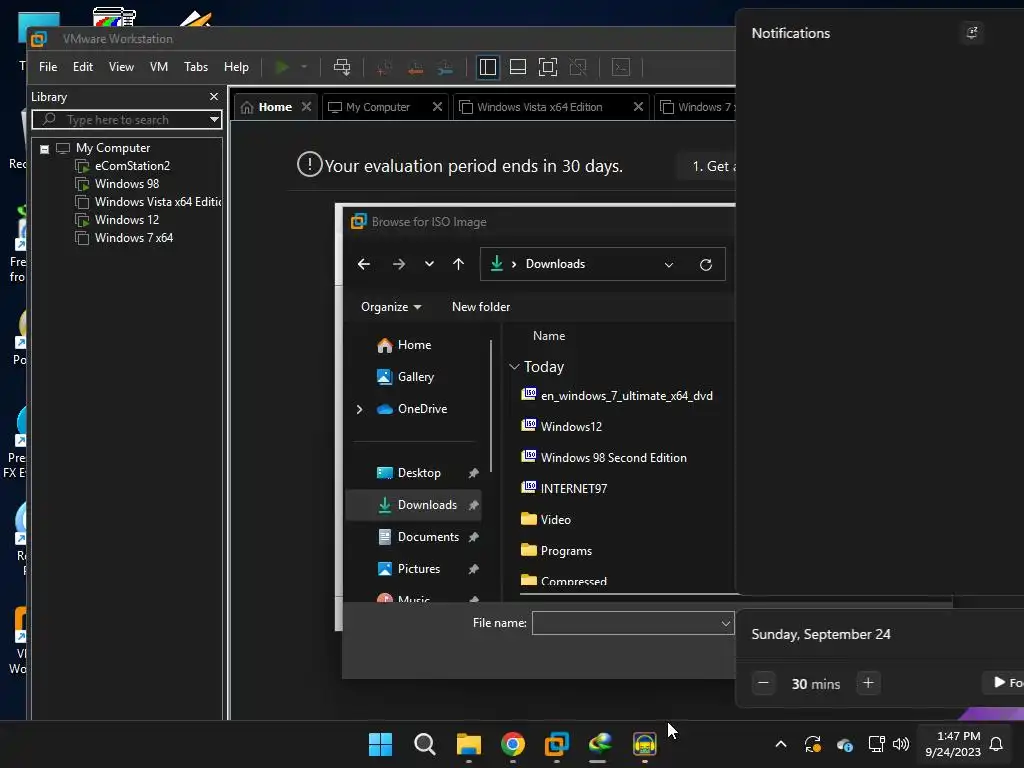Click the File name combo box
Screen dimensions: 1024x768
pyautogui.click(x=633, y=623)
